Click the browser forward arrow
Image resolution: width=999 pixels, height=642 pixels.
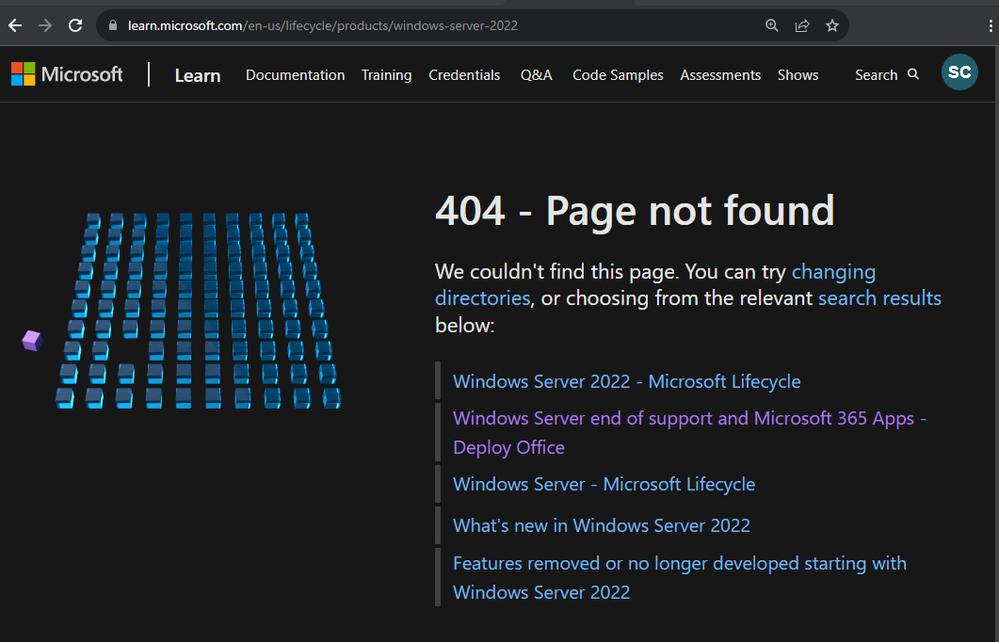click(45, 25)
